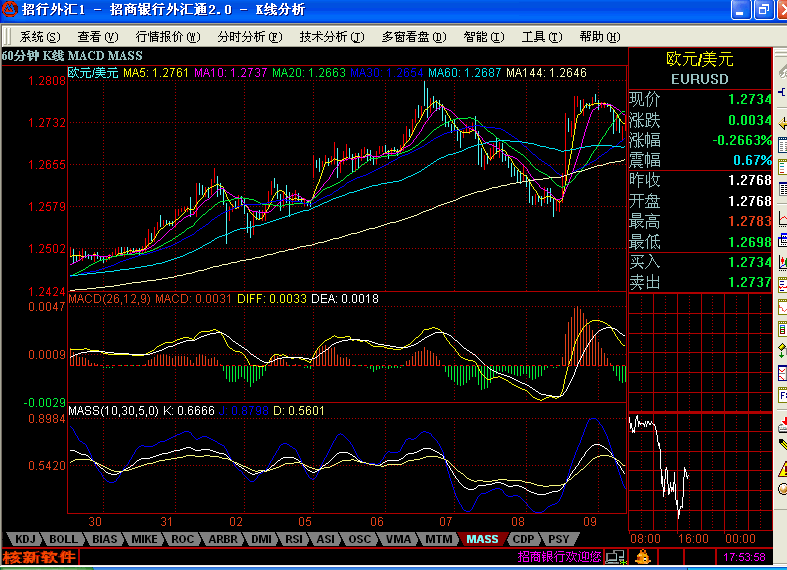Open the 系统(S) menu
This screenshot has width=787, height=570.
pyautogui.click(x=40, y=37)
